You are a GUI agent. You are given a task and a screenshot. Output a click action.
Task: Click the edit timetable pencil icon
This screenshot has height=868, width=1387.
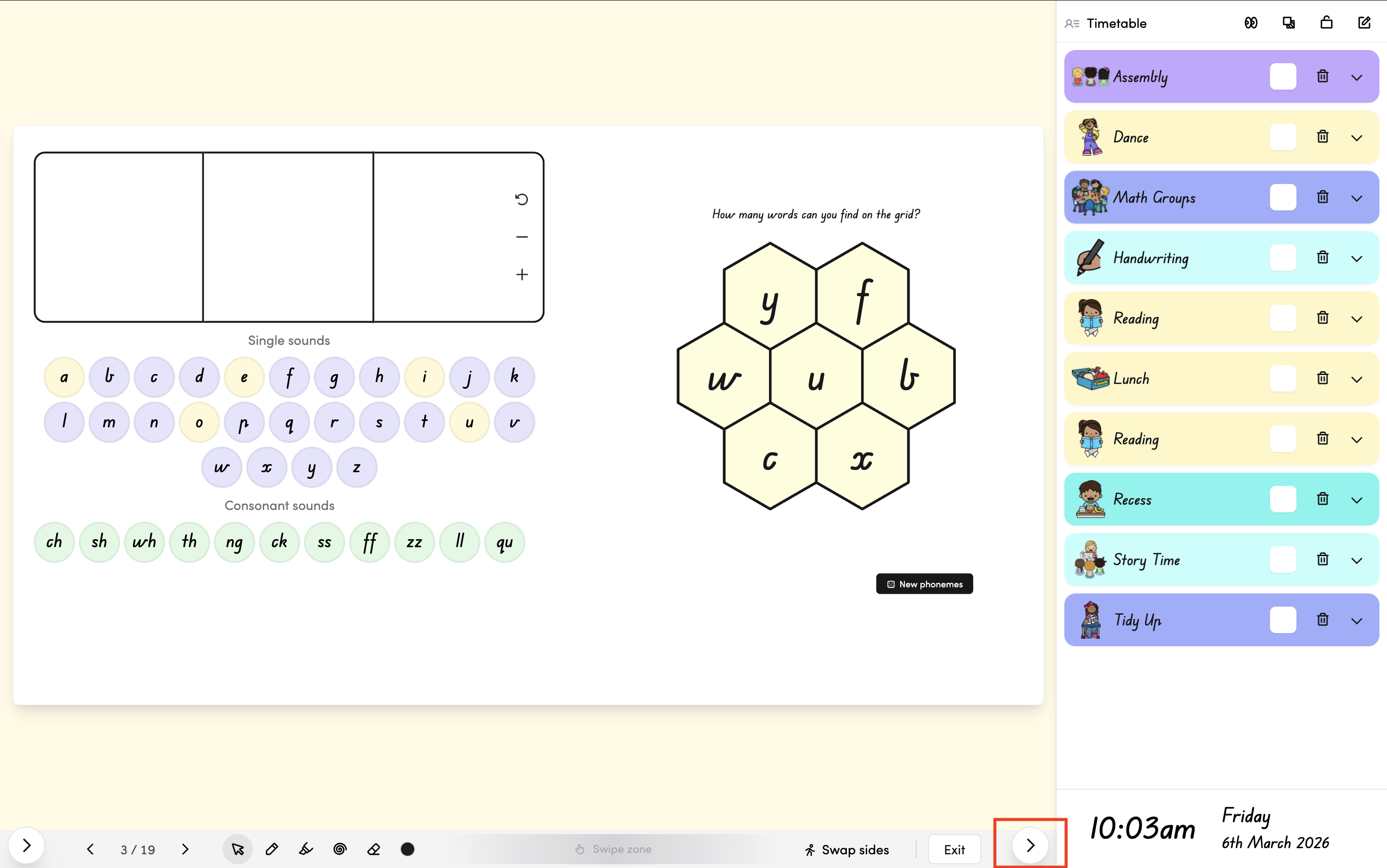[1364, 23]
